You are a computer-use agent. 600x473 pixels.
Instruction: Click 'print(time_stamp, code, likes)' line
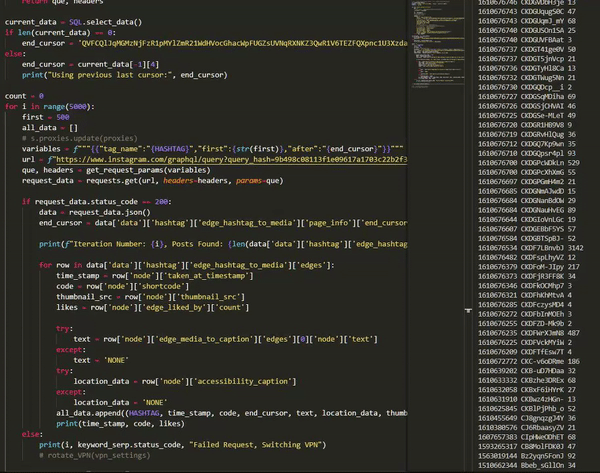pos(120,424)
